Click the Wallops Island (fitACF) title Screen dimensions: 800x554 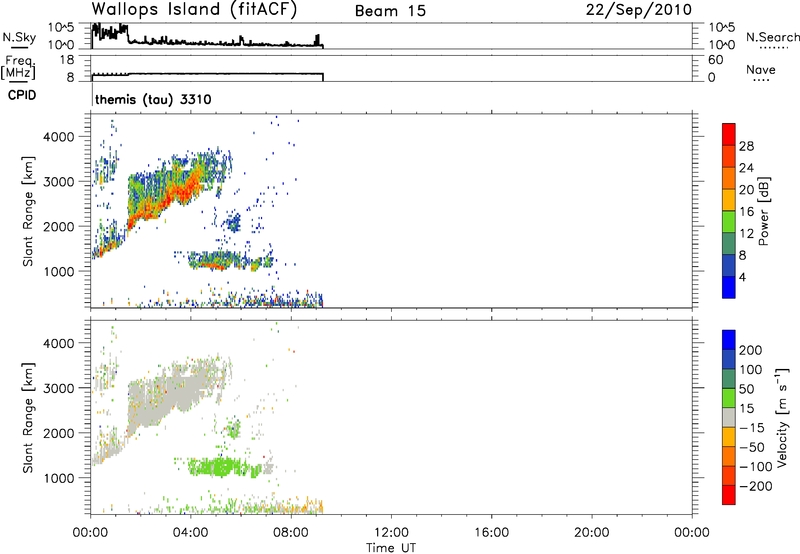tap(194, 10)
